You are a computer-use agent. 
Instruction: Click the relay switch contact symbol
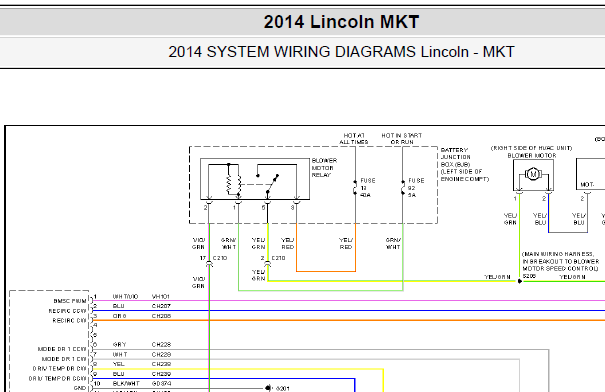tap(272, 184)
